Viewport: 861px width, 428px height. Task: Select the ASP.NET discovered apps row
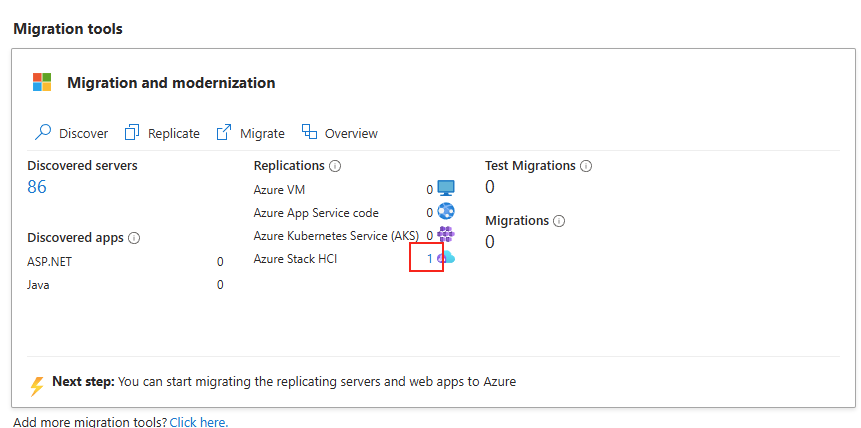click(x=125, y=262)
